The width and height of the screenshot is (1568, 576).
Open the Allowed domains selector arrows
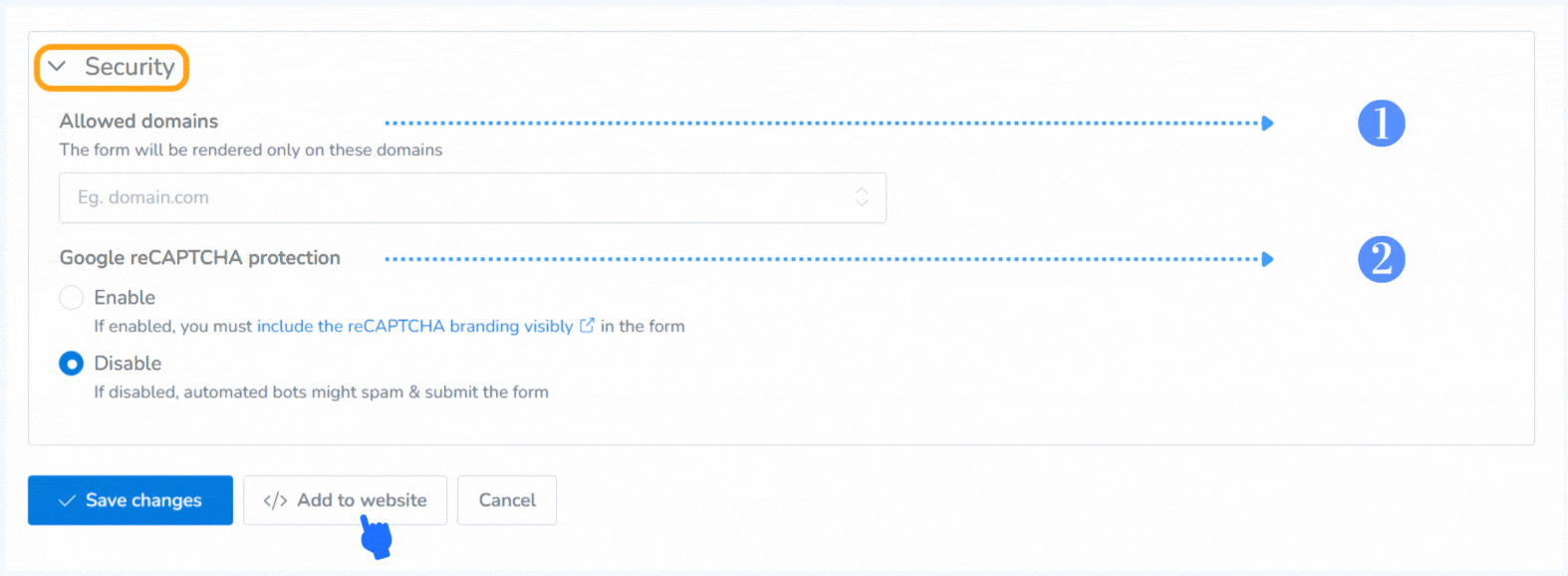pos(863,197)
